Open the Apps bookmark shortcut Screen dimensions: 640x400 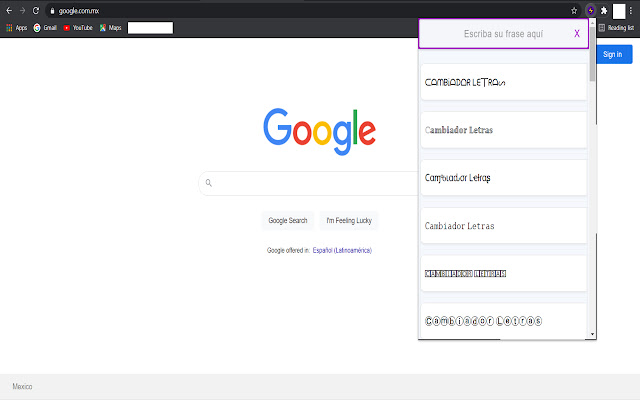(x=16, y=28)
